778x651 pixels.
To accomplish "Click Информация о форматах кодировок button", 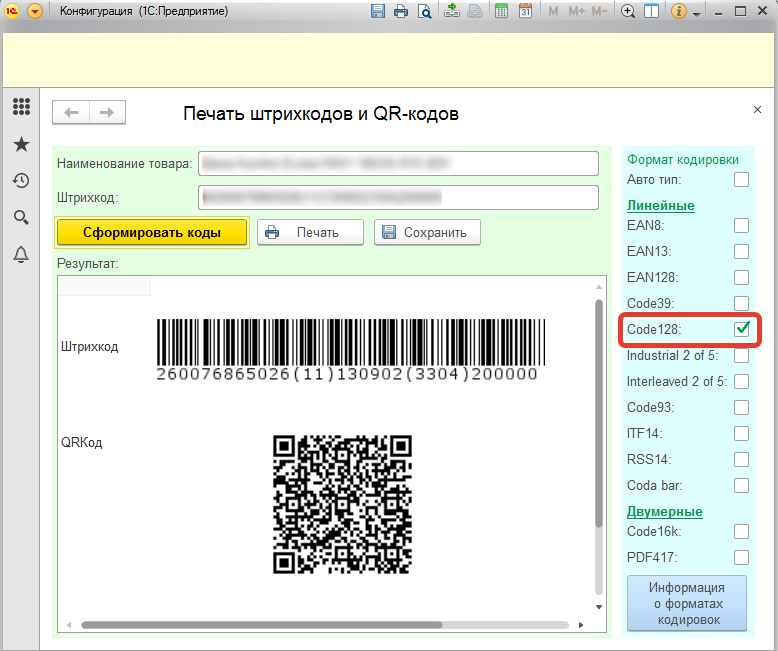I will [687, 603].
